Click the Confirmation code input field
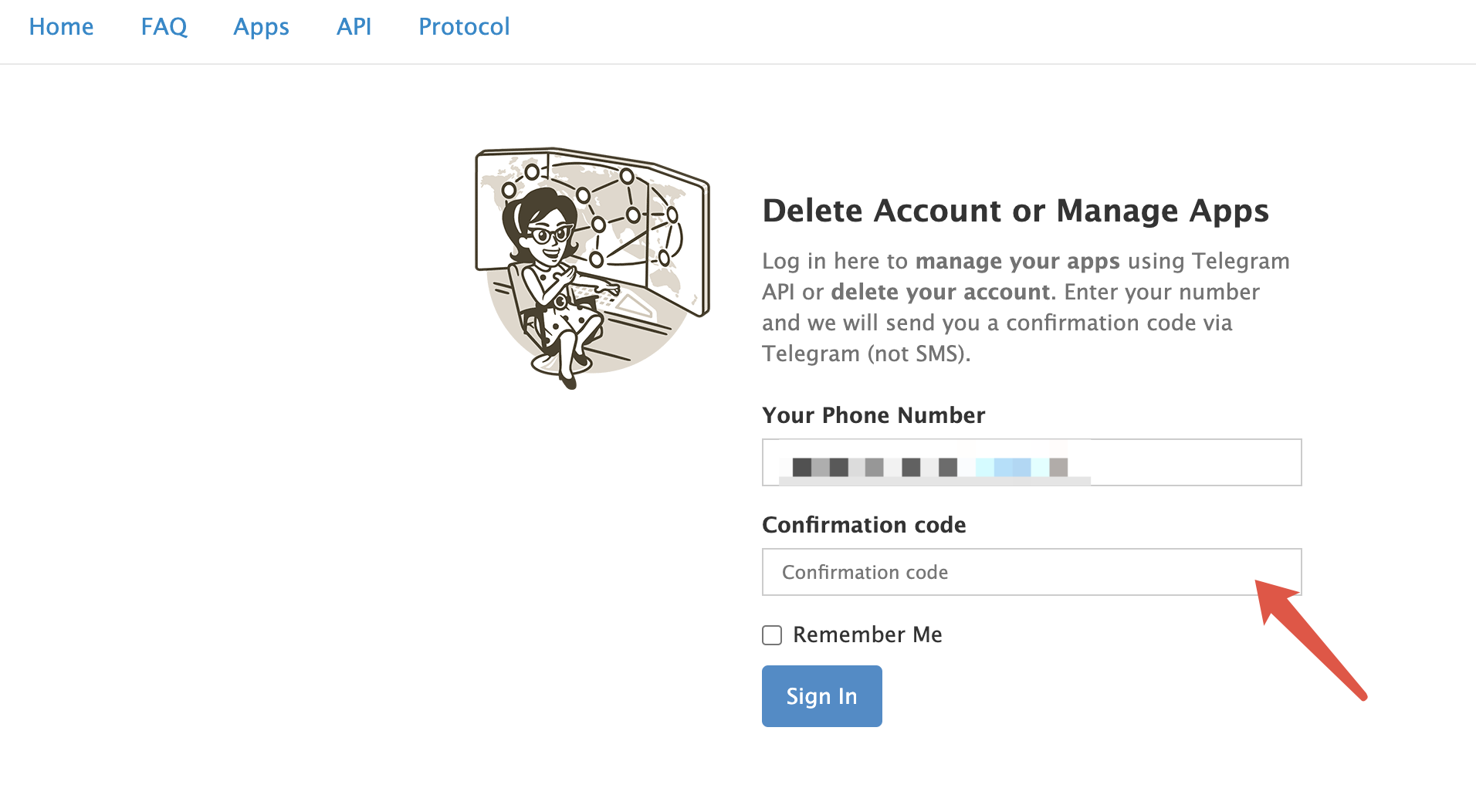 pos(1031,572)
